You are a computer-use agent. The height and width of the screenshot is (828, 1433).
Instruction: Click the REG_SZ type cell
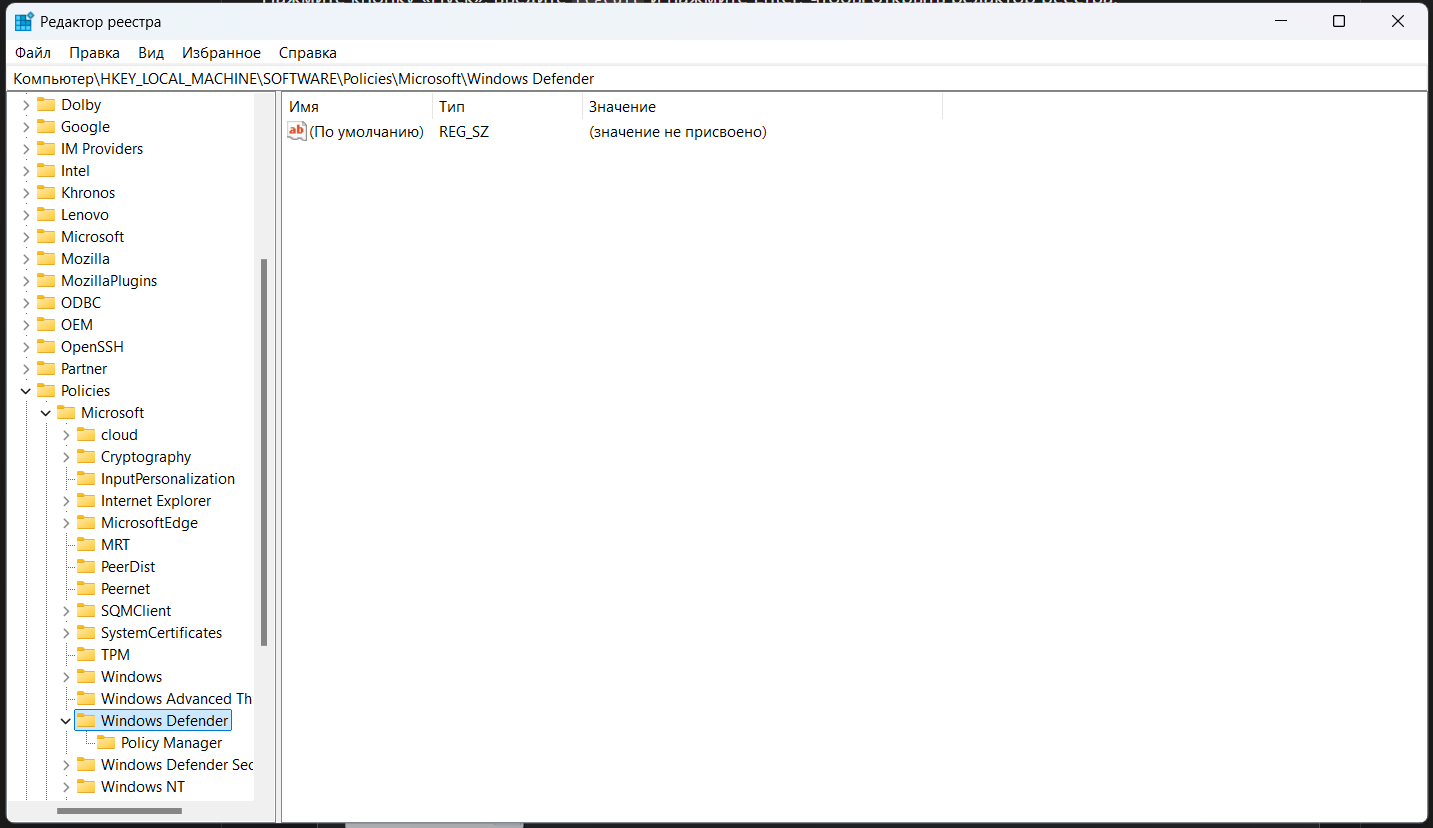pyautogui.click(x=464, y=131)
